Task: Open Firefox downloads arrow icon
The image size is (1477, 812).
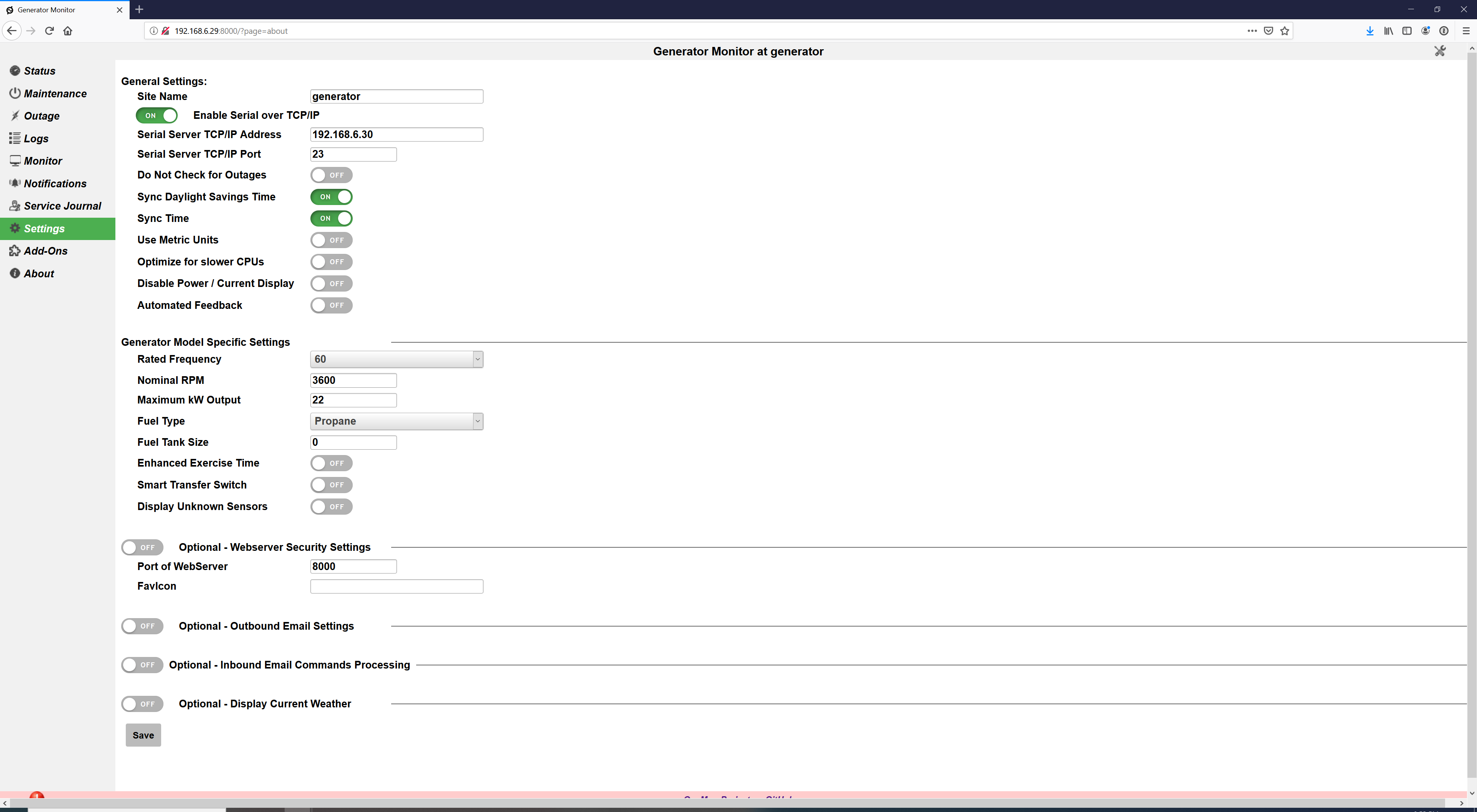Action: pos(1370,31)
